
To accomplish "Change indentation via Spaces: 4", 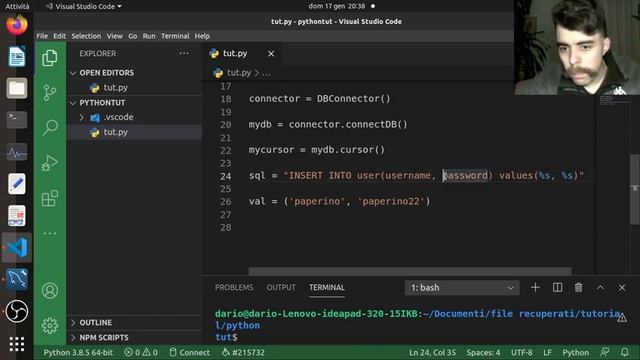I will (483, 352).
